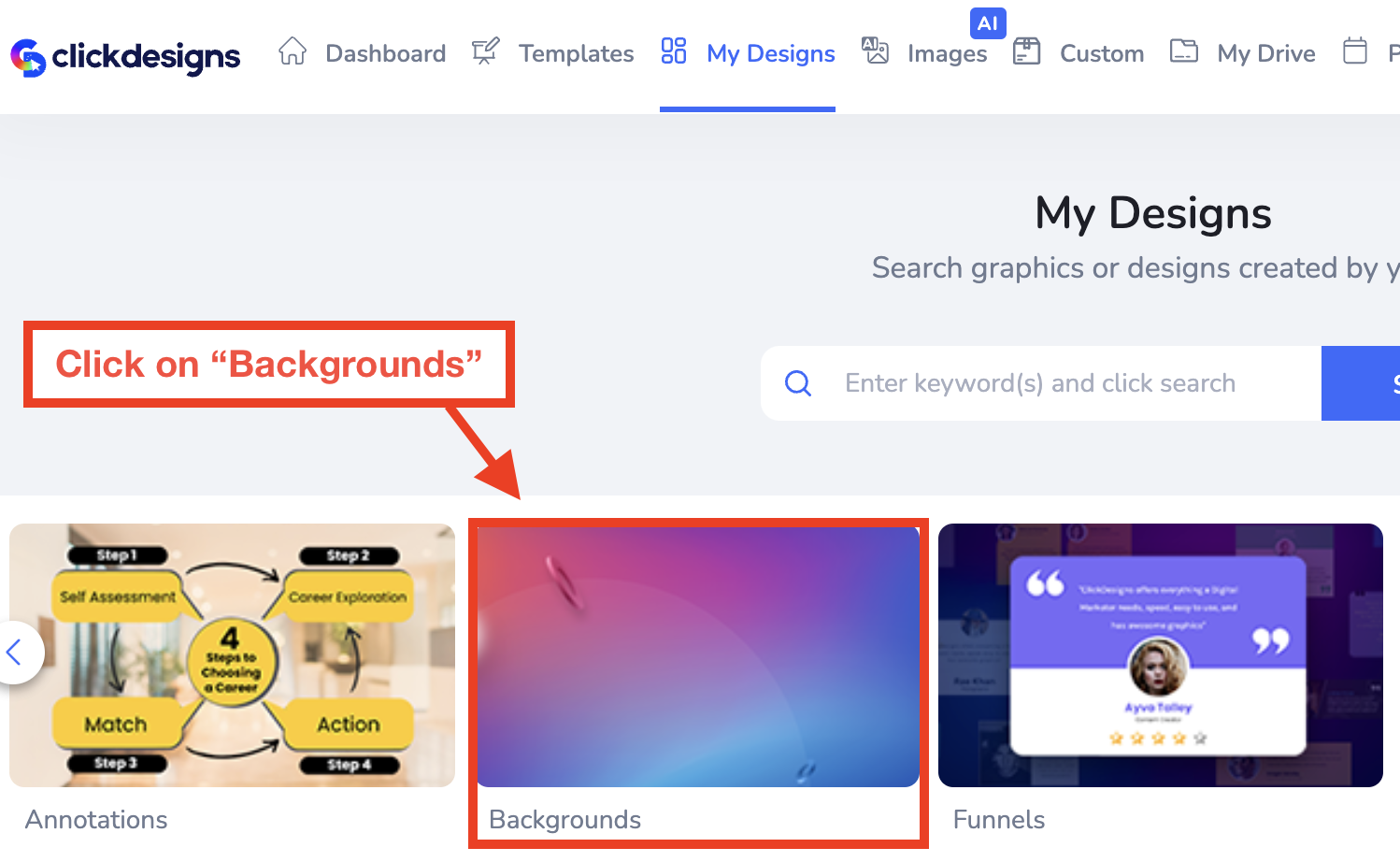This screenshot has width=1400, height=862.
Task: Open the Dashboard menu item
Action: pos(385,53)
